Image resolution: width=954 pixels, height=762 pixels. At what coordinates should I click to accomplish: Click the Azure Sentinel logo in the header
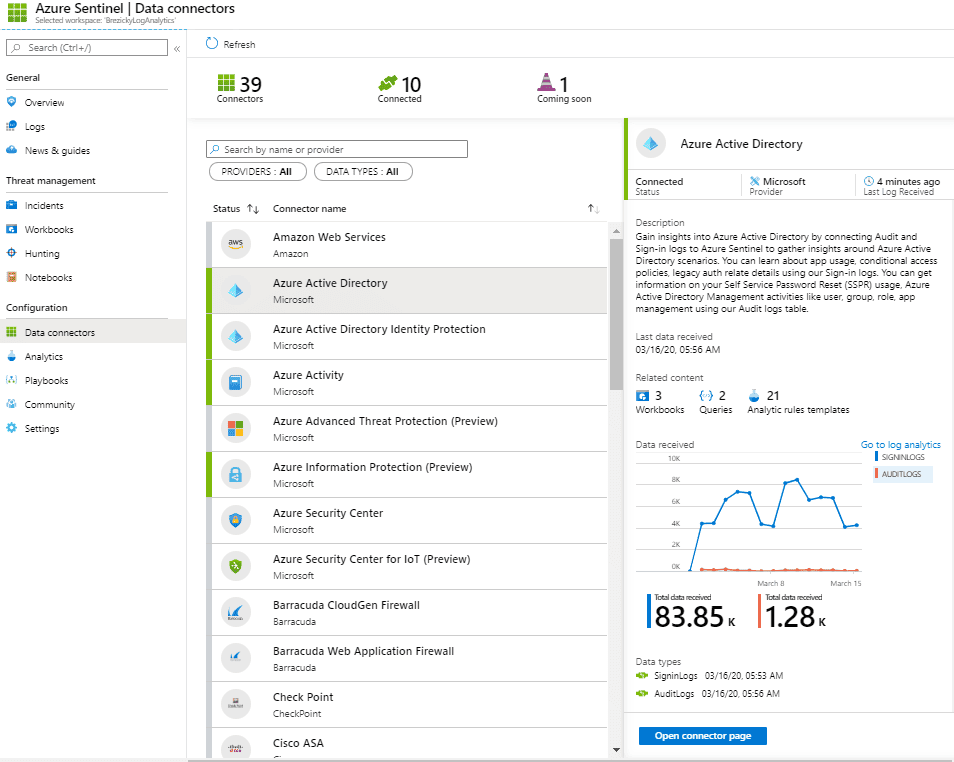point(17,12)
